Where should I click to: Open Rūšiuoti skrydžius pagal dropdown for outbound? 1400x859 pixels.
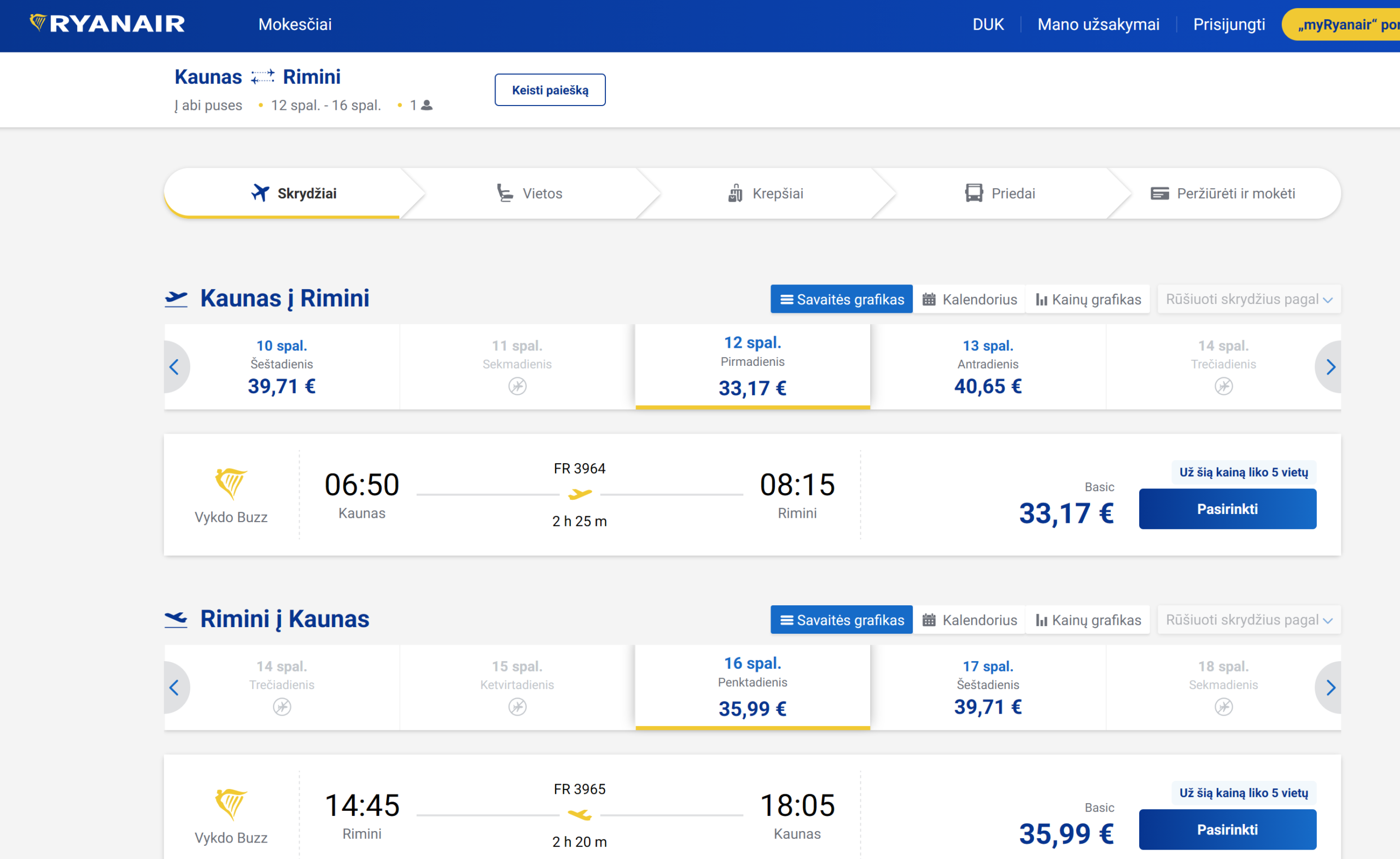[x=1250, y=300]
